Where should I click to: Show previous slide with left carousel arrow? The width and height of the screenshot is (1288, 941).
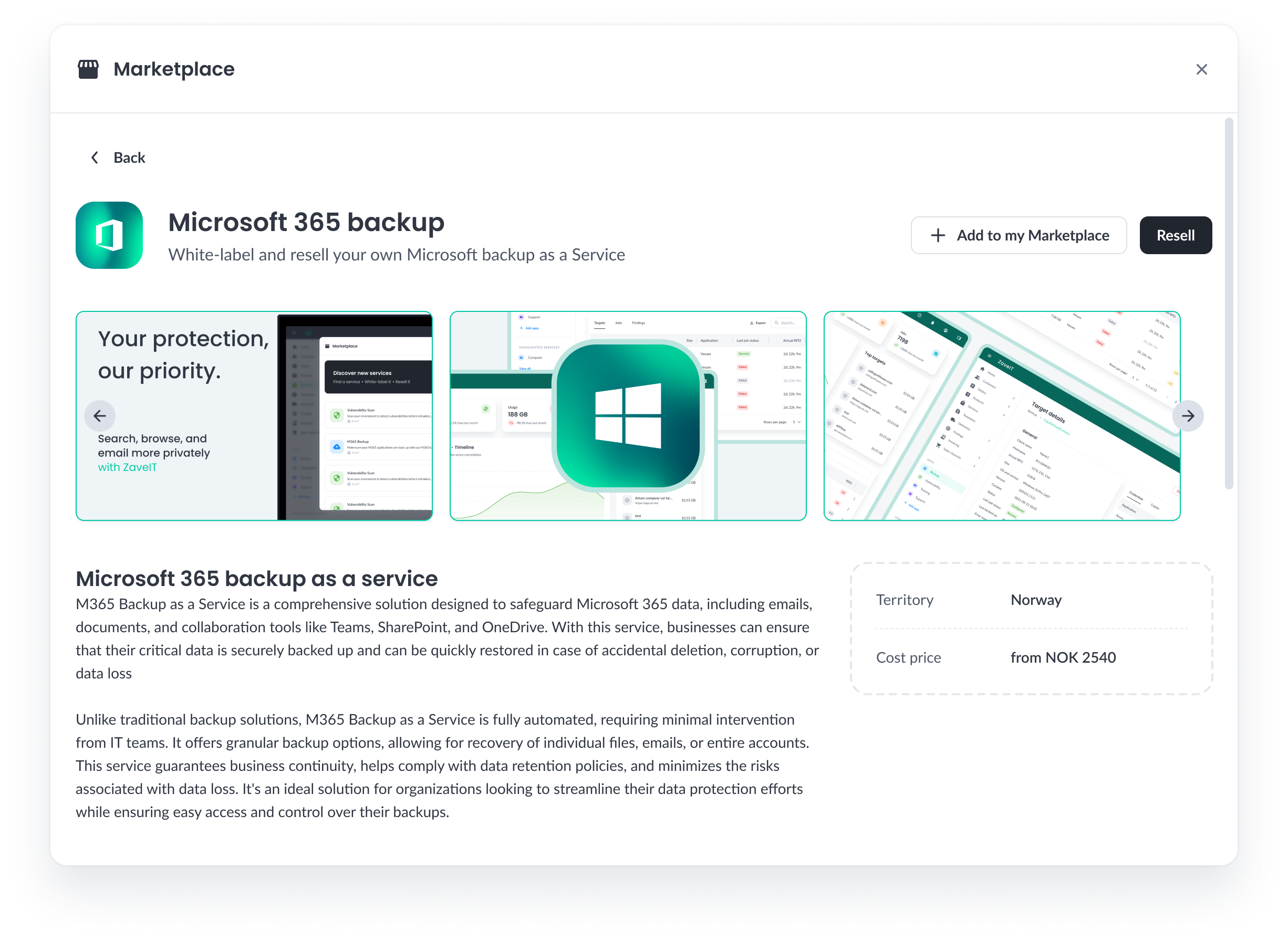[100, 416]
